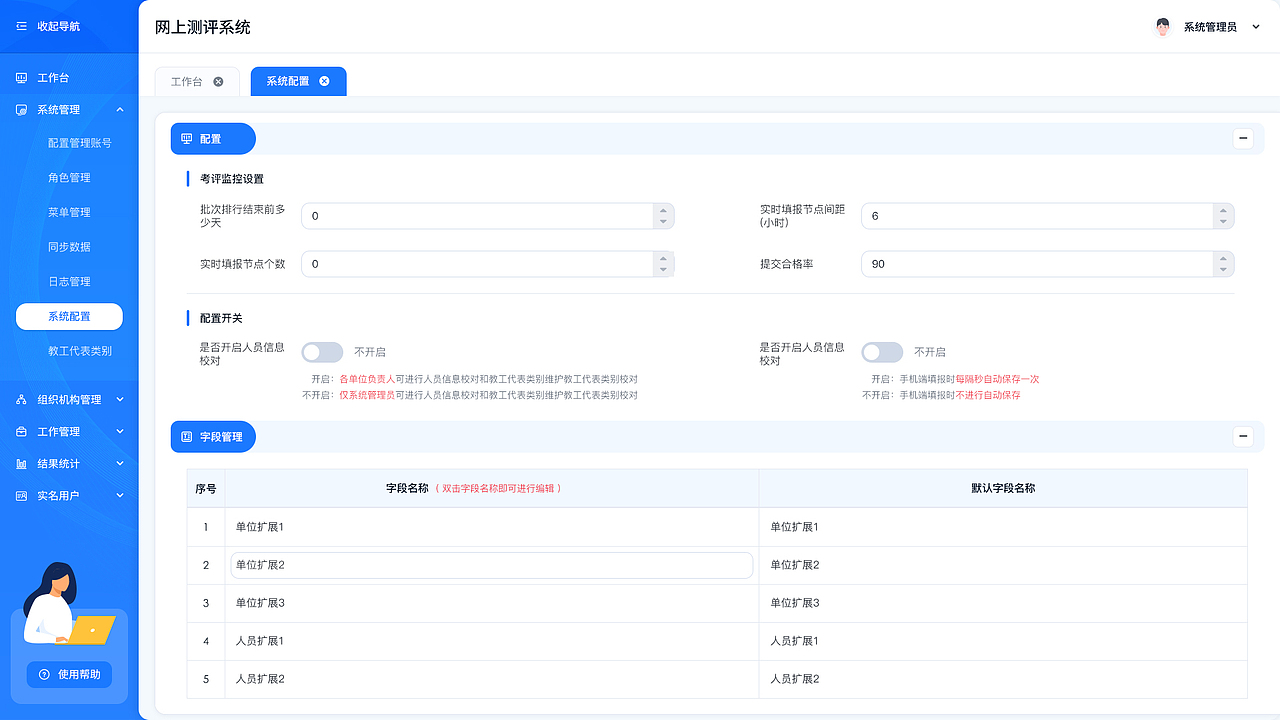Image resolution: width=1280 pixels, height=720 pixels.
Task: Click field name 人员扩展2 in row 5
Action: coord(260,679)
